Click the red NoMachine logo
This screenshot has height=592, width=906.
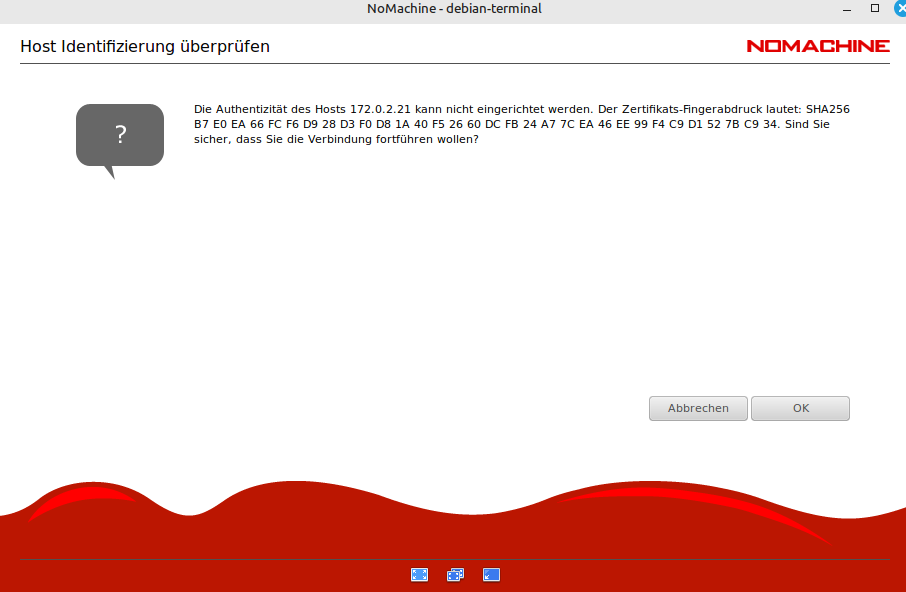pos(817,46)
